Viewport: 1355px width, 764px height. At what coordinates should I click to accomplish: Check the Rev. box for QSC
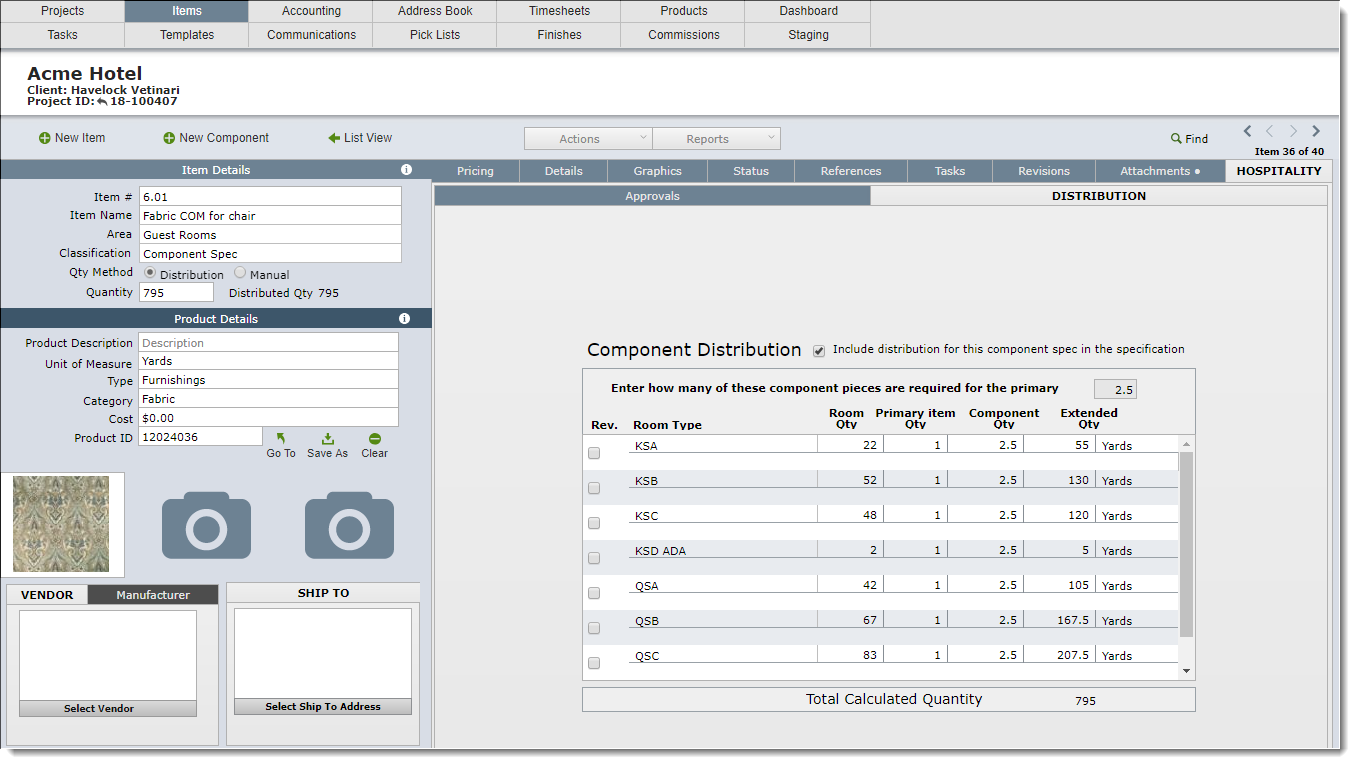[594, 663]
